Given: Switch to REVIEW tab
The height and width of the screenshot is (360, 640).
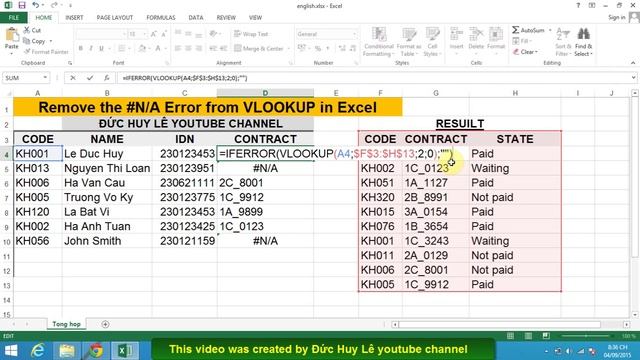Looking at the screenshot, I should click(226, 18).
